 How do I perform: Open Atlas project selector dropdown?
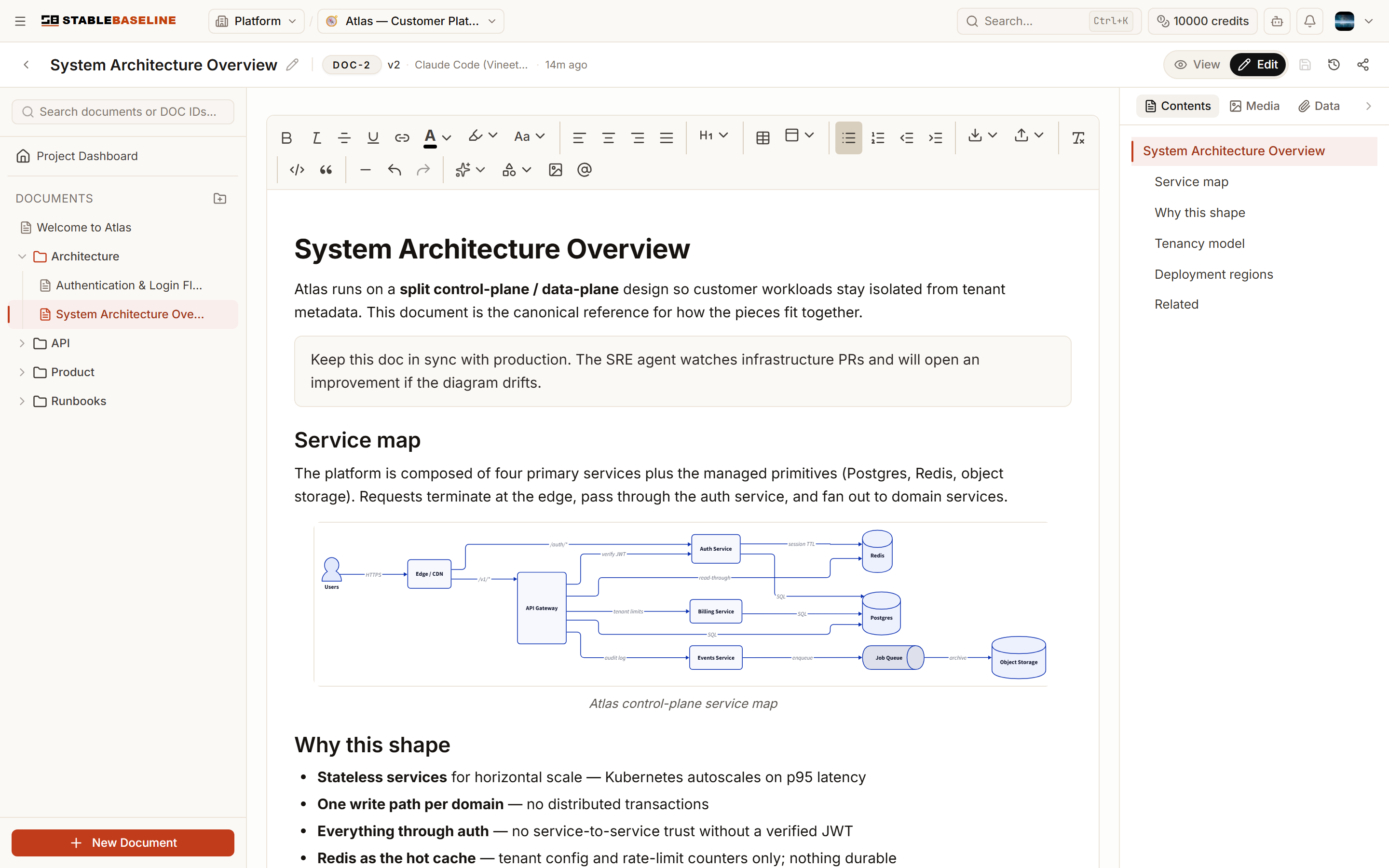pyautogui.click(x=410, y=21)
